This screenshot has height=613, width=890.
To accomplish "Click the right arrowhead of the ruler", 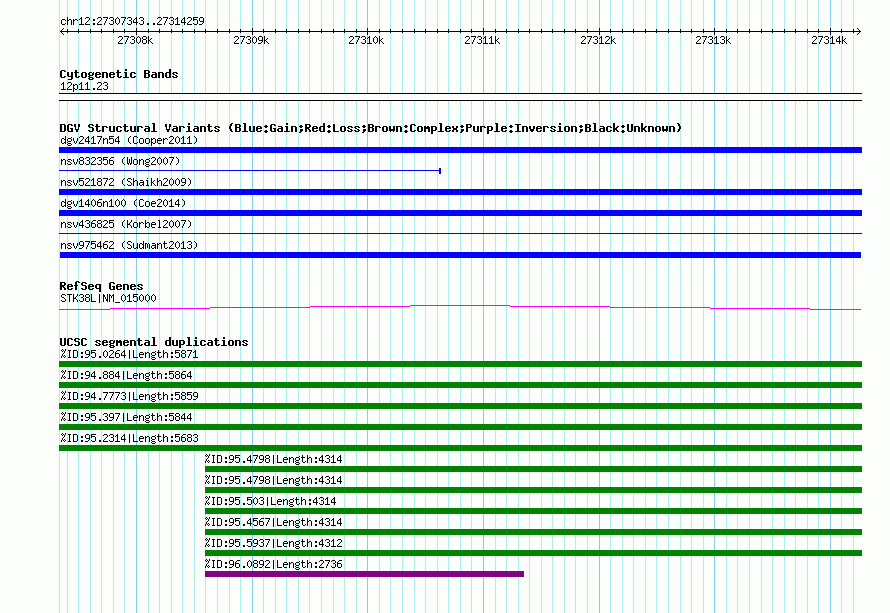I will (x=859, y=31).
